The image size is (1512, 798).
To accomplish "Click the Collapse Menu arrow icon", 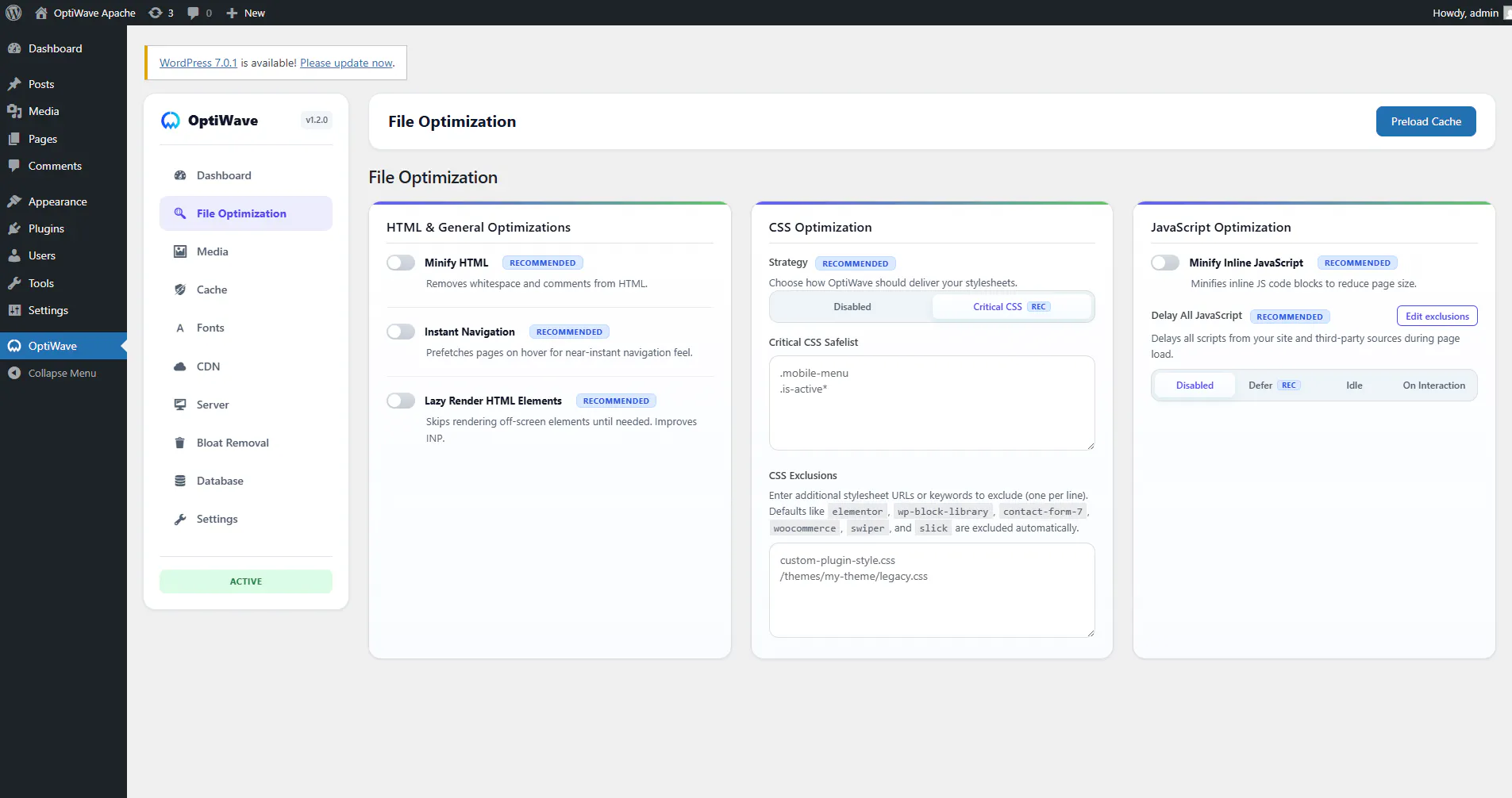I will (14, 373).
